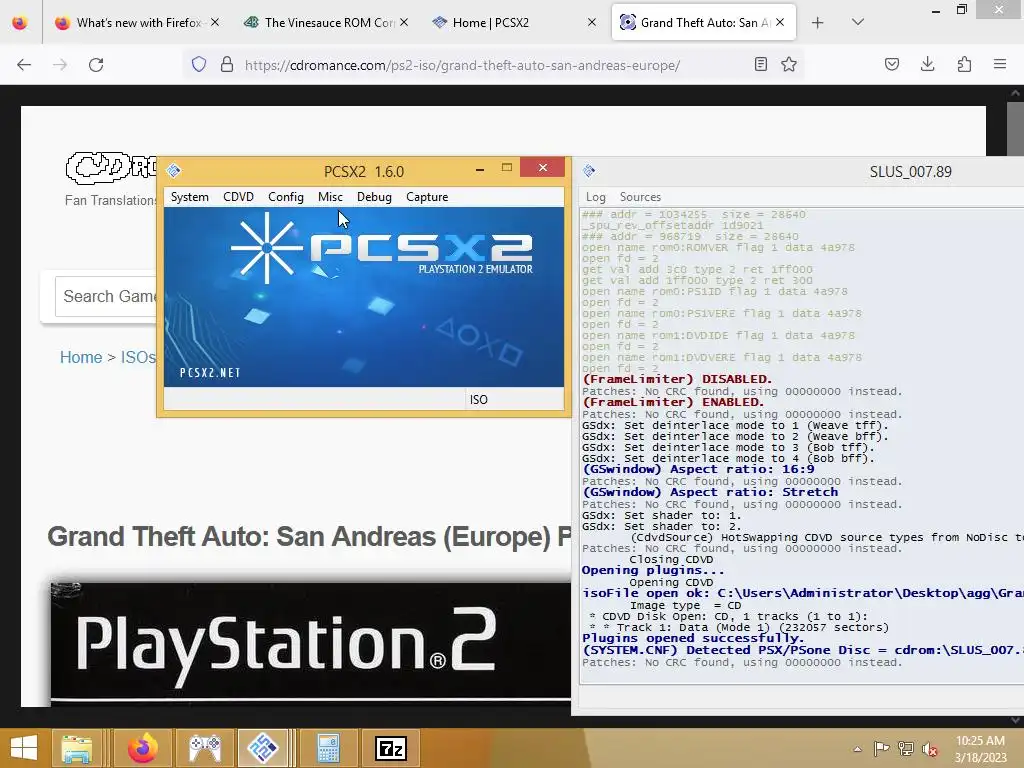
Task: Open Firefox application hamburger menu
Action: click(x=1000, y=65)
